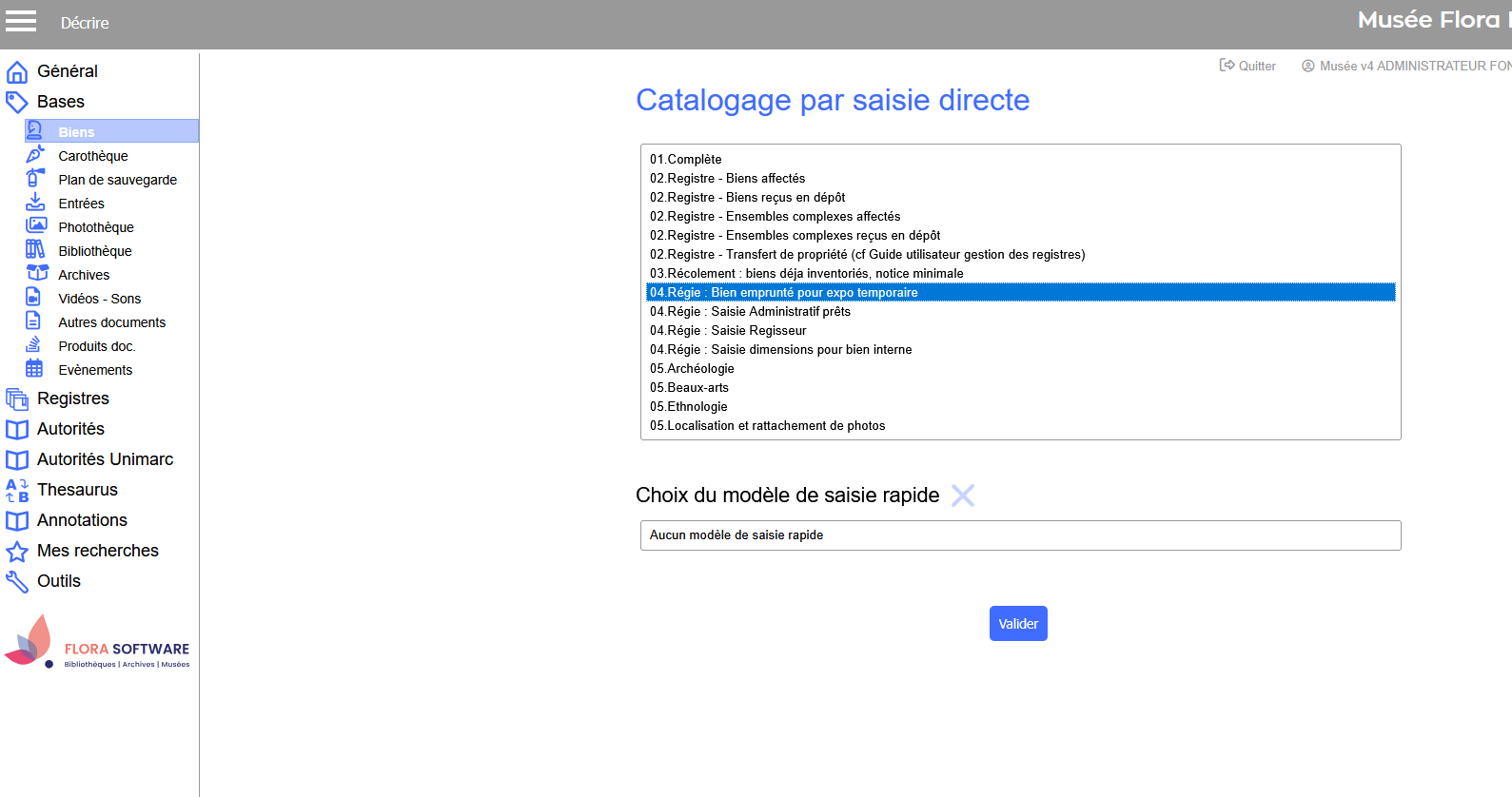Viewport: 1512px width, 797px height.
Task: Clear the saisie rapide model with X
Action: pos(963,496)
